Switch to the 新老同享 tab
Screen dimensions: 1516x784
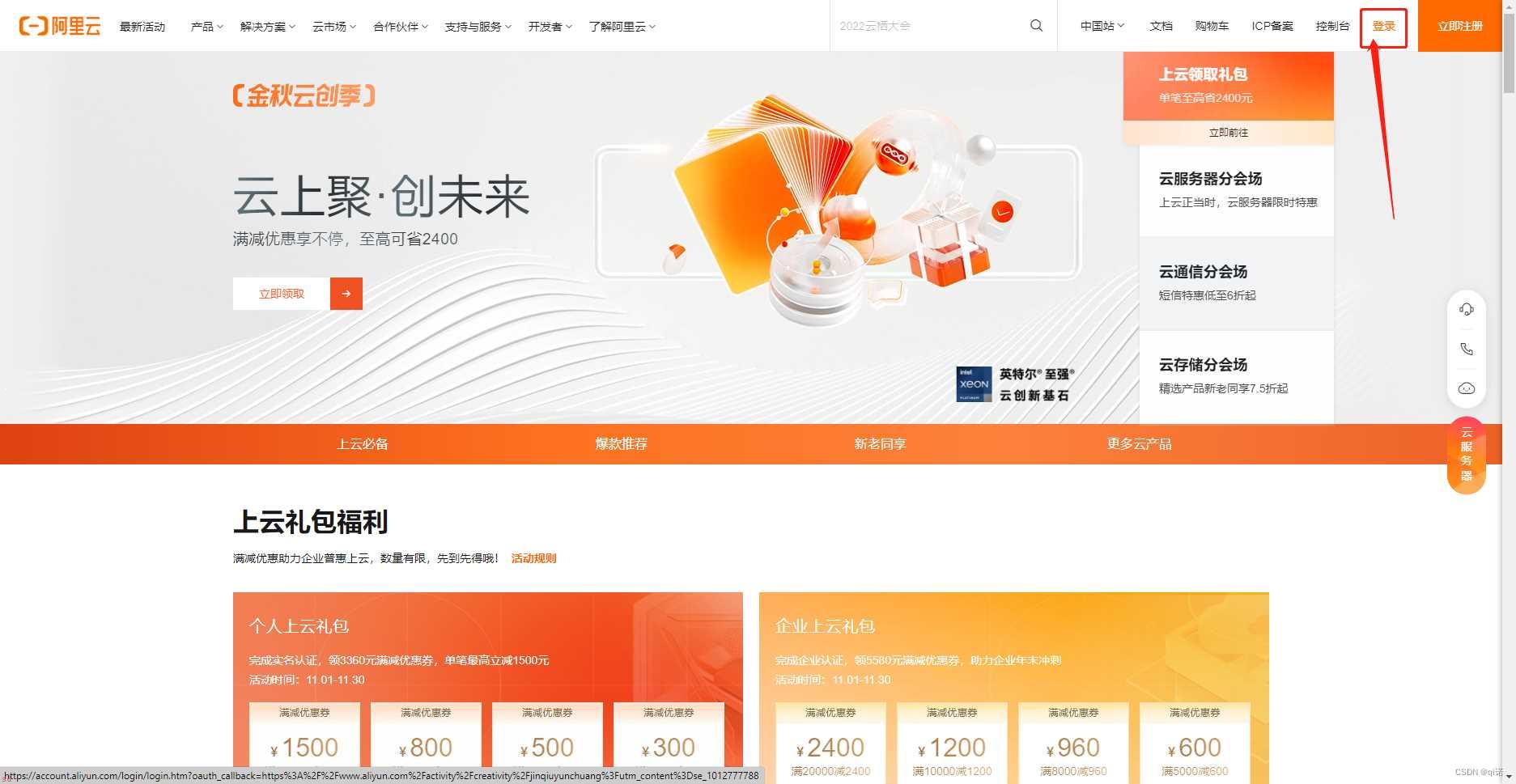(881, 443)
